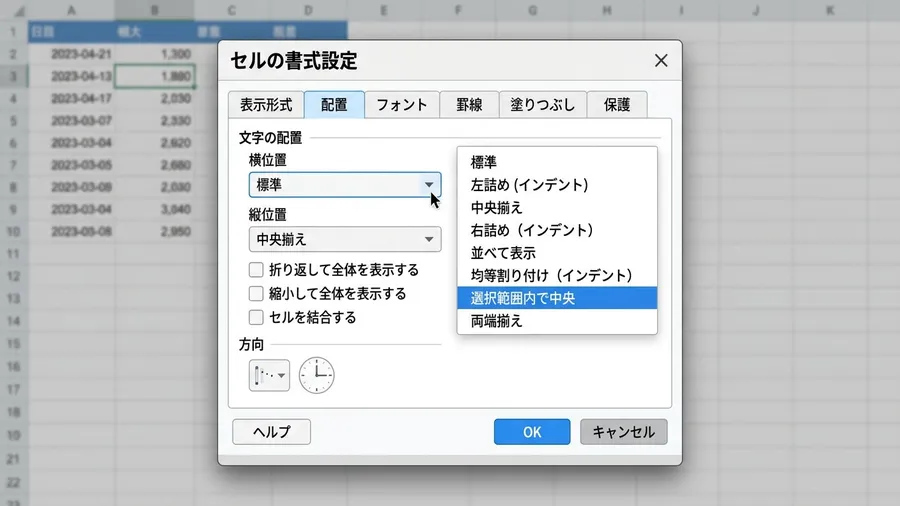Select row 12 header in spreadsheet
The height and width of the screenshot is (506, 900).
14,277
